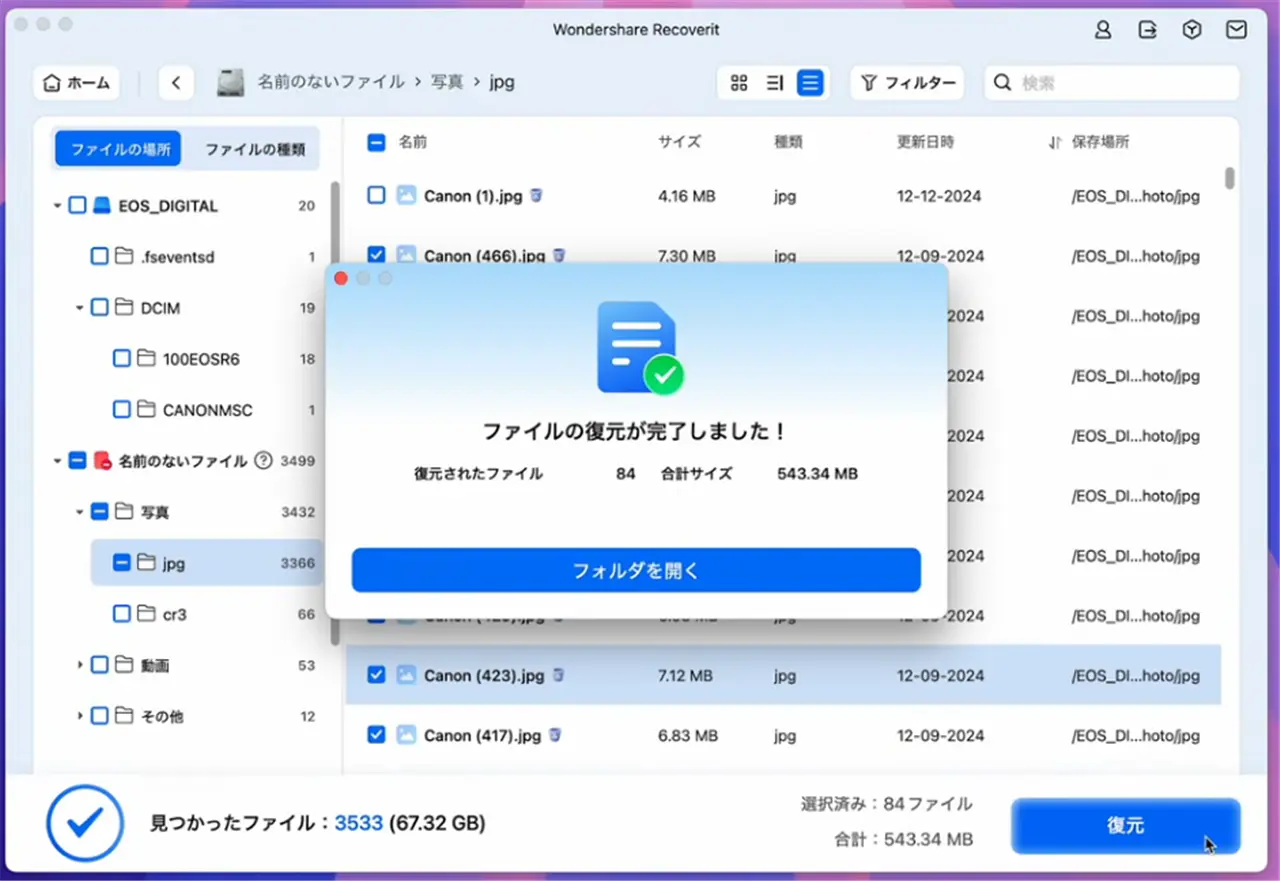Toggle the DCIM folder checkbox
Screen dimensions: 1280x881
pos(99,308)
